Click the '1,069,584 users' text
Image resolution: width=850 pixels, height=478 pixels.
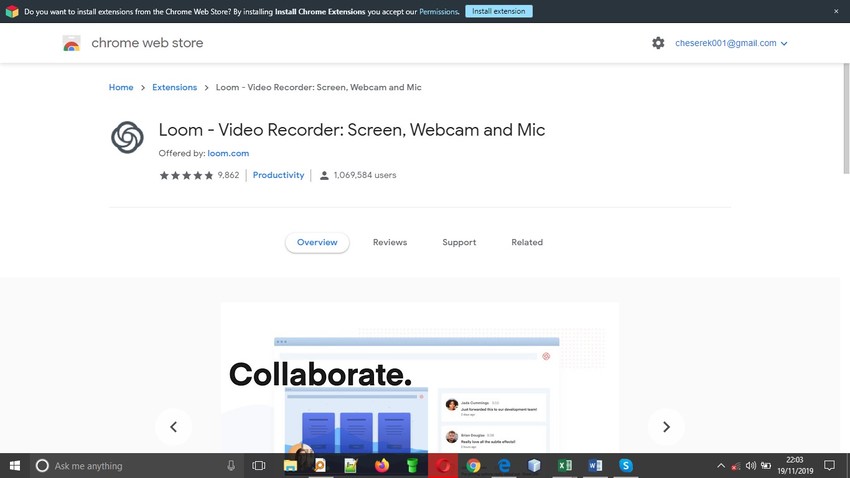(x=365, y=175)
